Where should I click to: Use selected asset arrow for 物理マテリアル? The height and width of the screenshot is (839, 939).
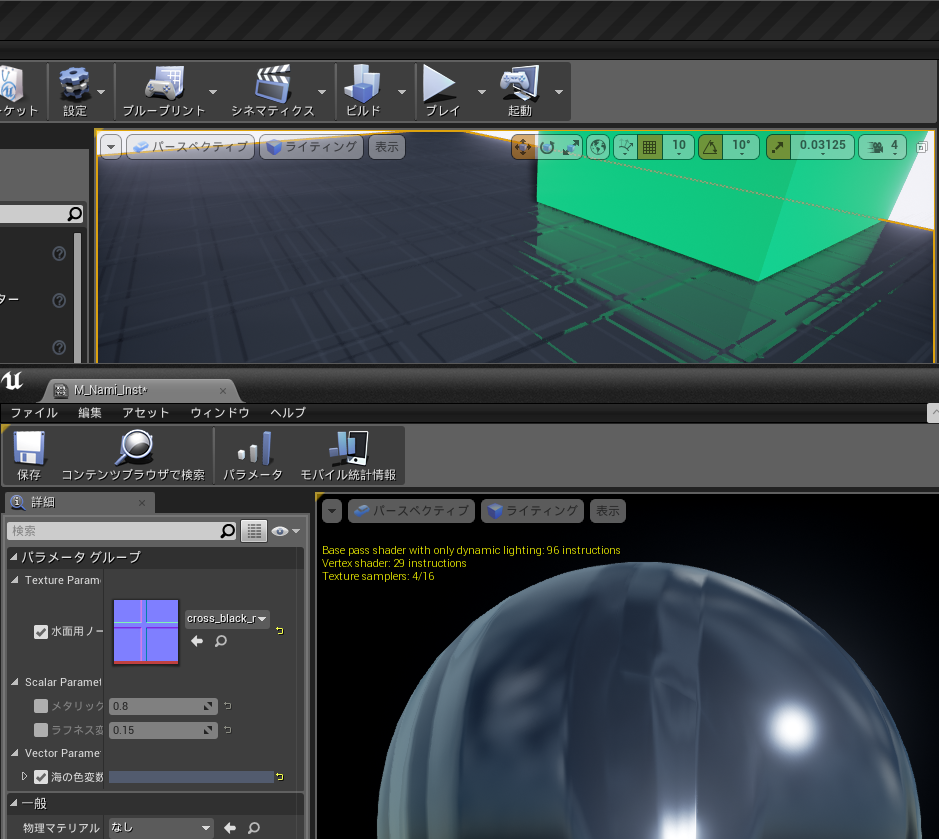click(x=230, y=828)
